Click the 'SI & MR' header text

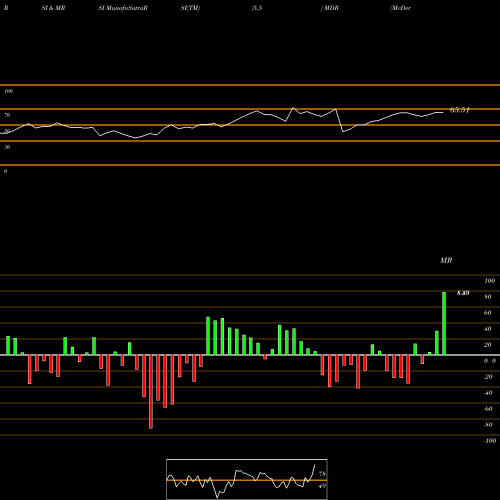[x=53, y=8]
